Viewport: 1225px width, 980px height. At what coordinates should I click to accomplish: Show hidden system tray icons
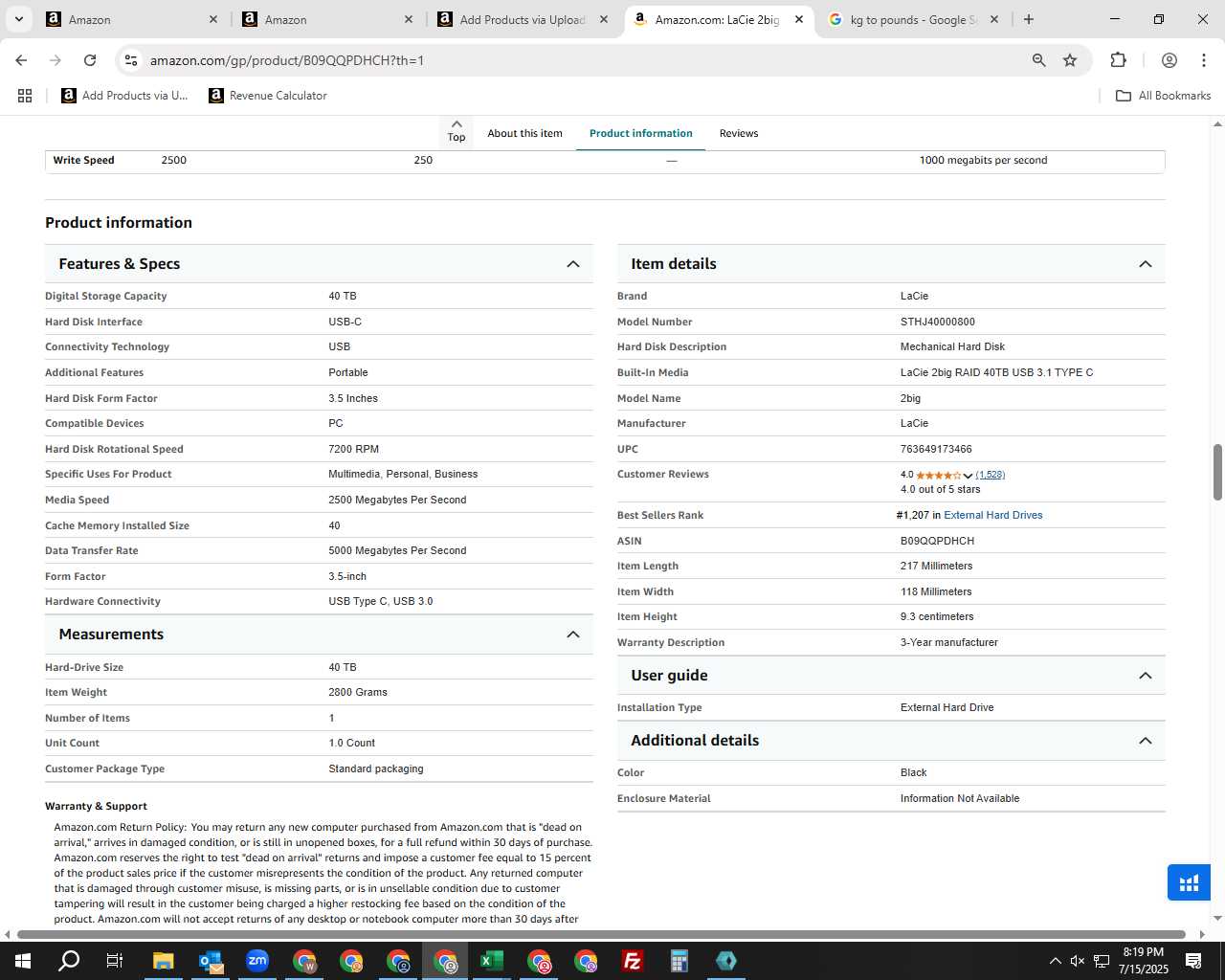pos(1055,961)
